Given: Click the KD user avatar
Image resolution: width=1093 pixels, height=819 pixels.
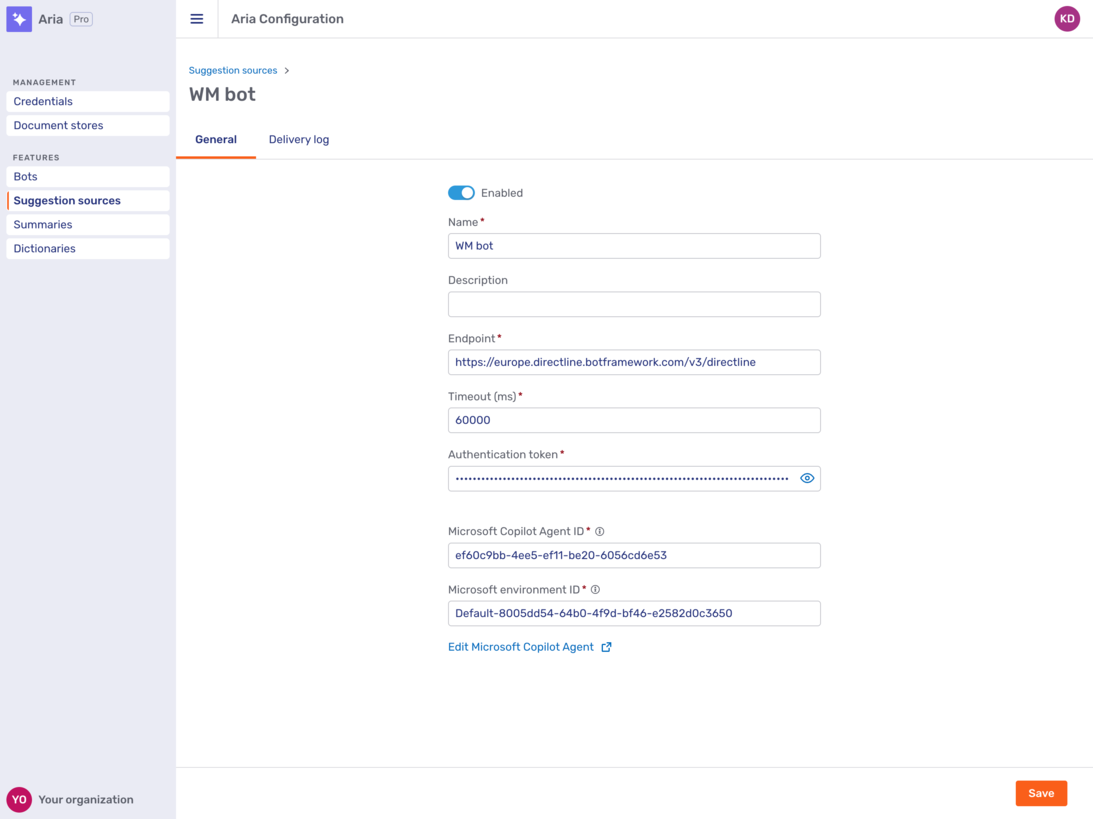Looking at the screenshot, I should pos(1067,18).
